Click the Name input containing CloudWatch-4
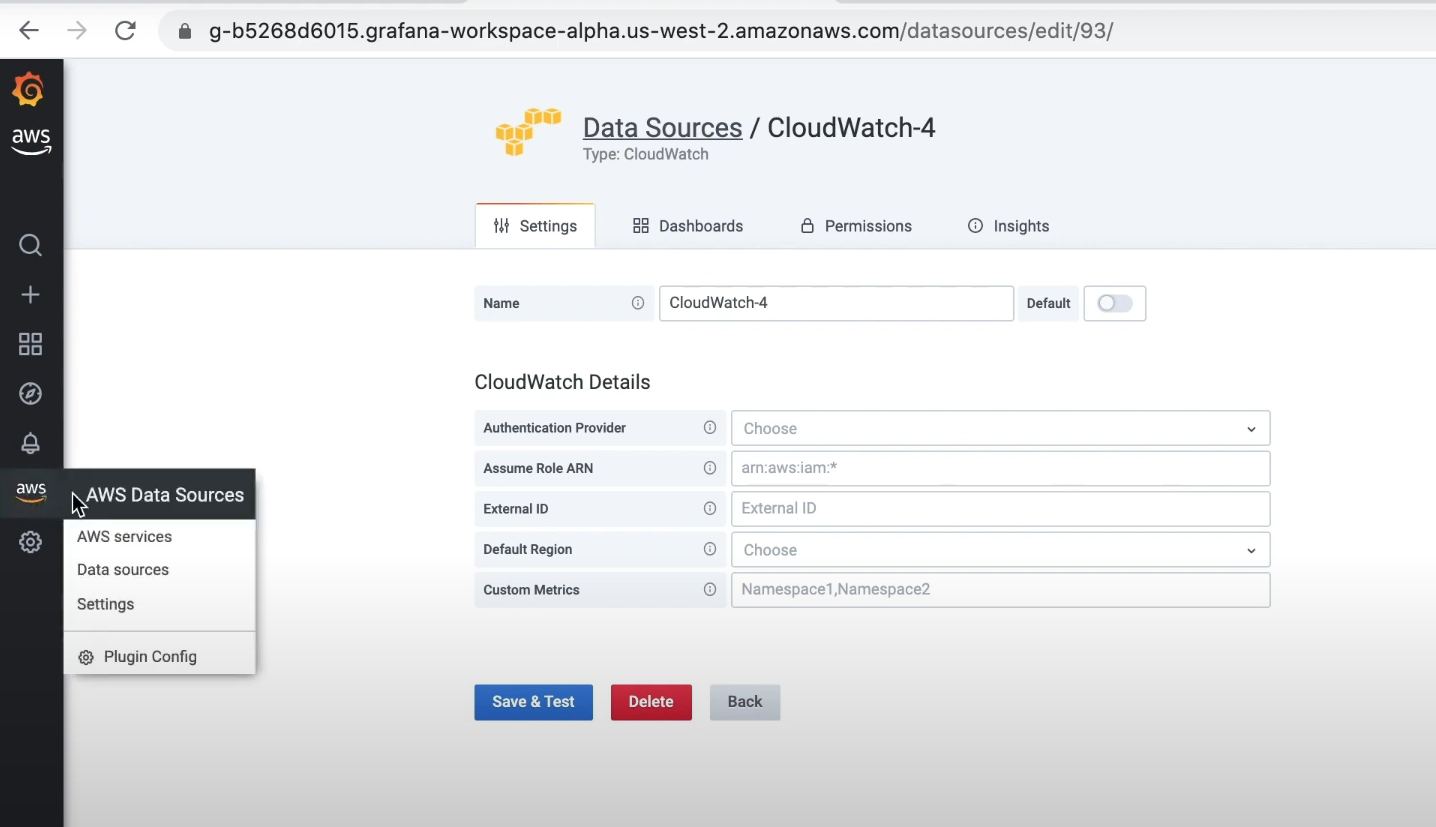 click(836, 303)
